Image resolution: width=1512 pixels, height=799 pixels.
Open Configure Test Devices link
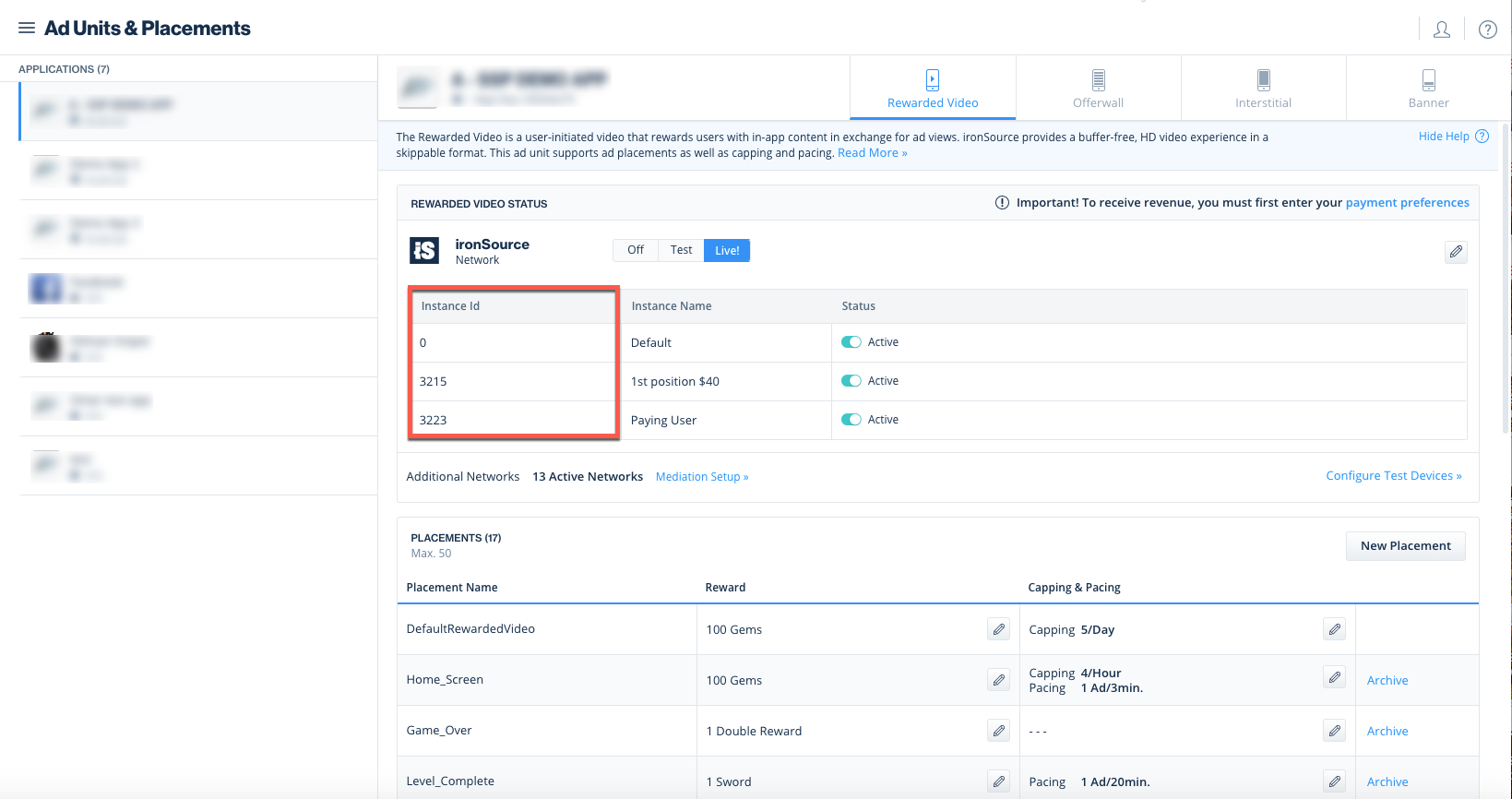pos(1394,476)
